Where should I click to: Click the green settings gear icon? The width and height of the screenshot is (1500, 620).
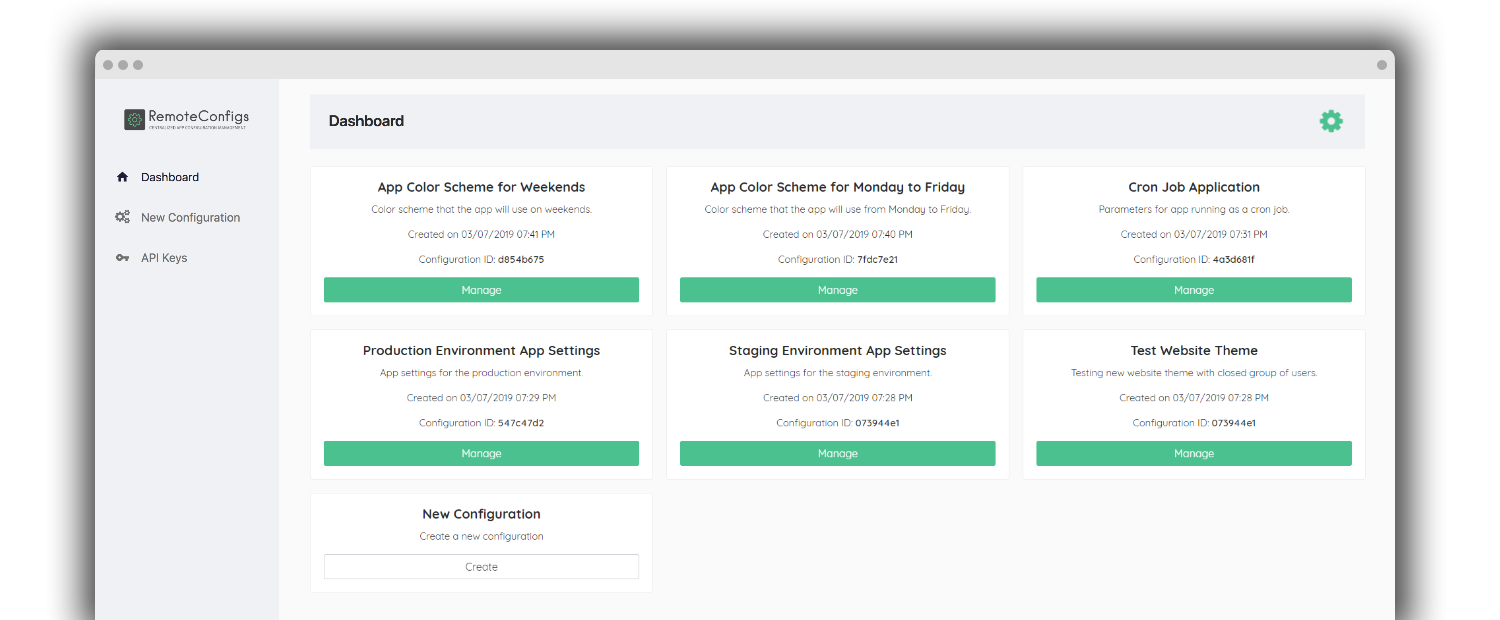[x=1330, y=121]
